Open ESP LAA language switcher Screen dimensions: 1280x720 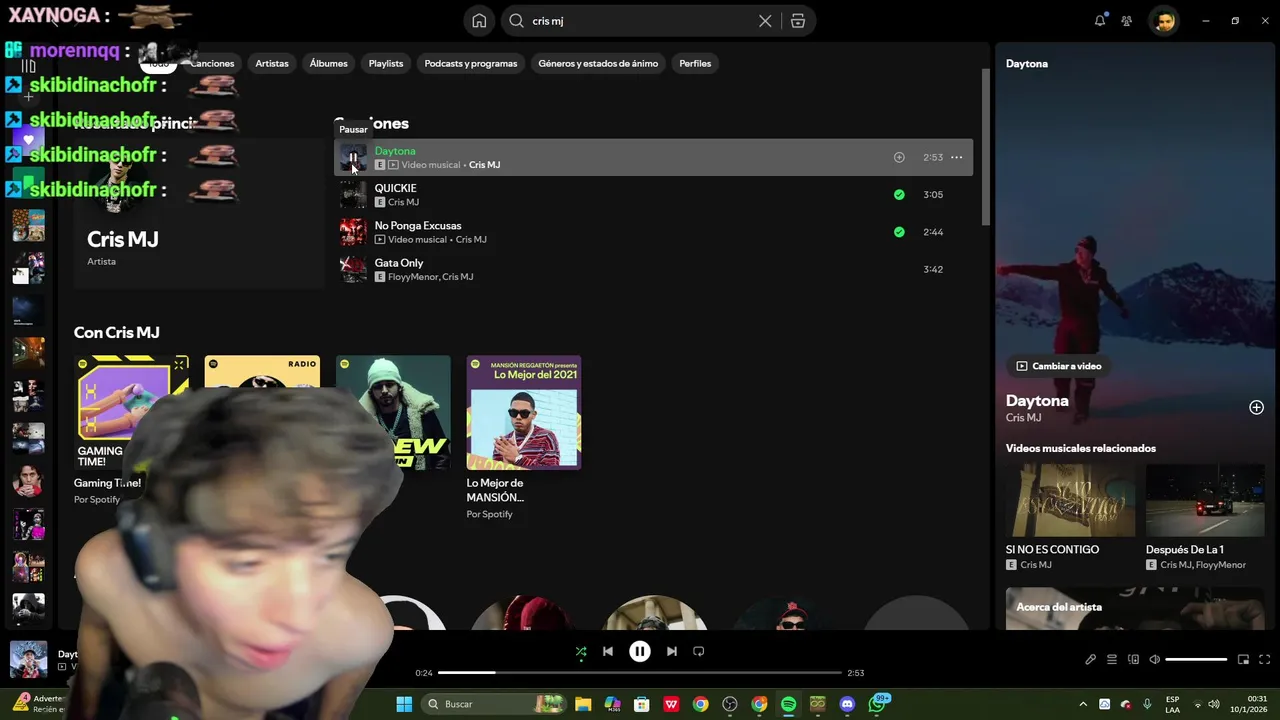1172,704
